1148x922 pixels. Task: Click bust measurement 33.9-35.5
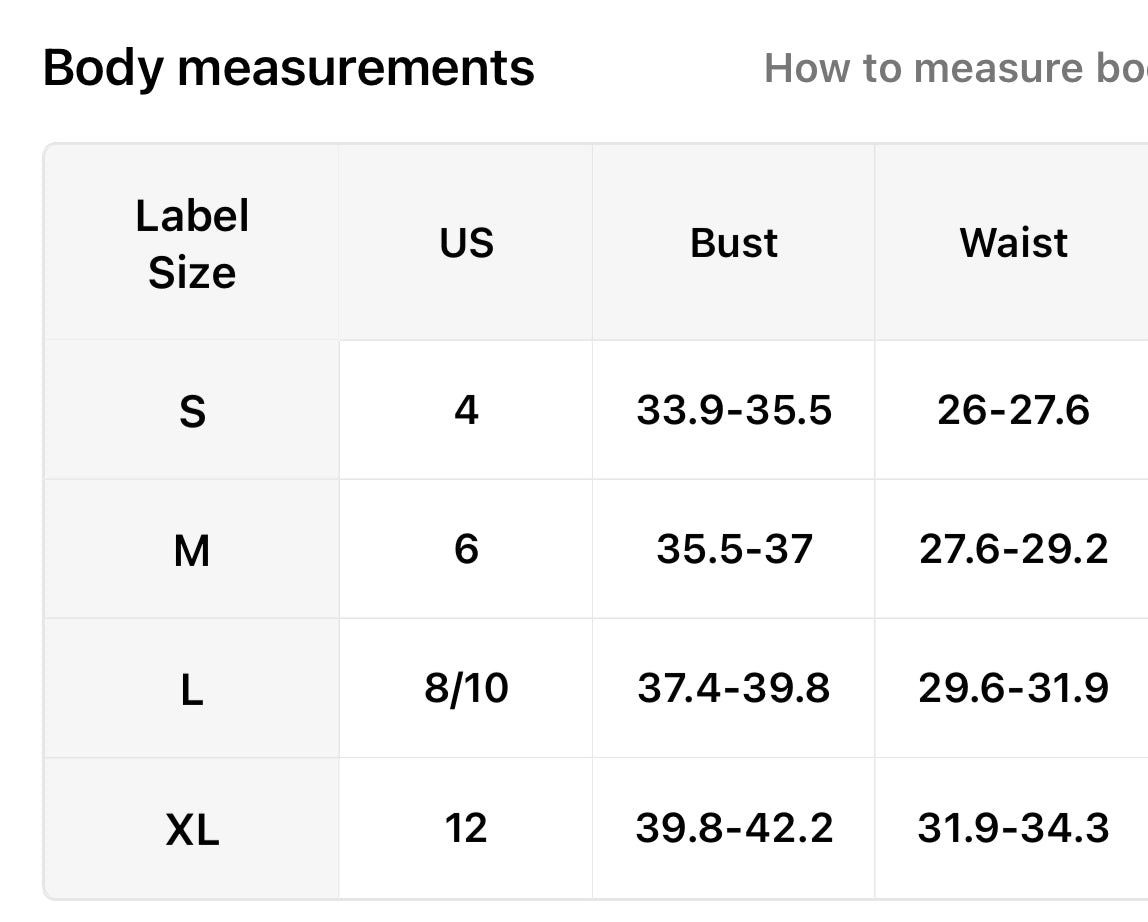point(734,409)
